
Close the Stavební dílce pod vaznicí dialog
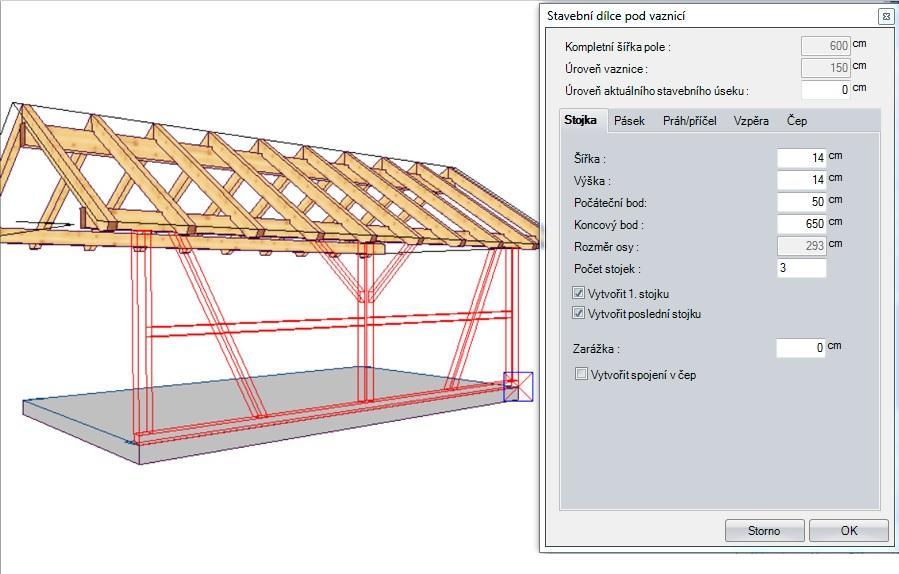885,16
